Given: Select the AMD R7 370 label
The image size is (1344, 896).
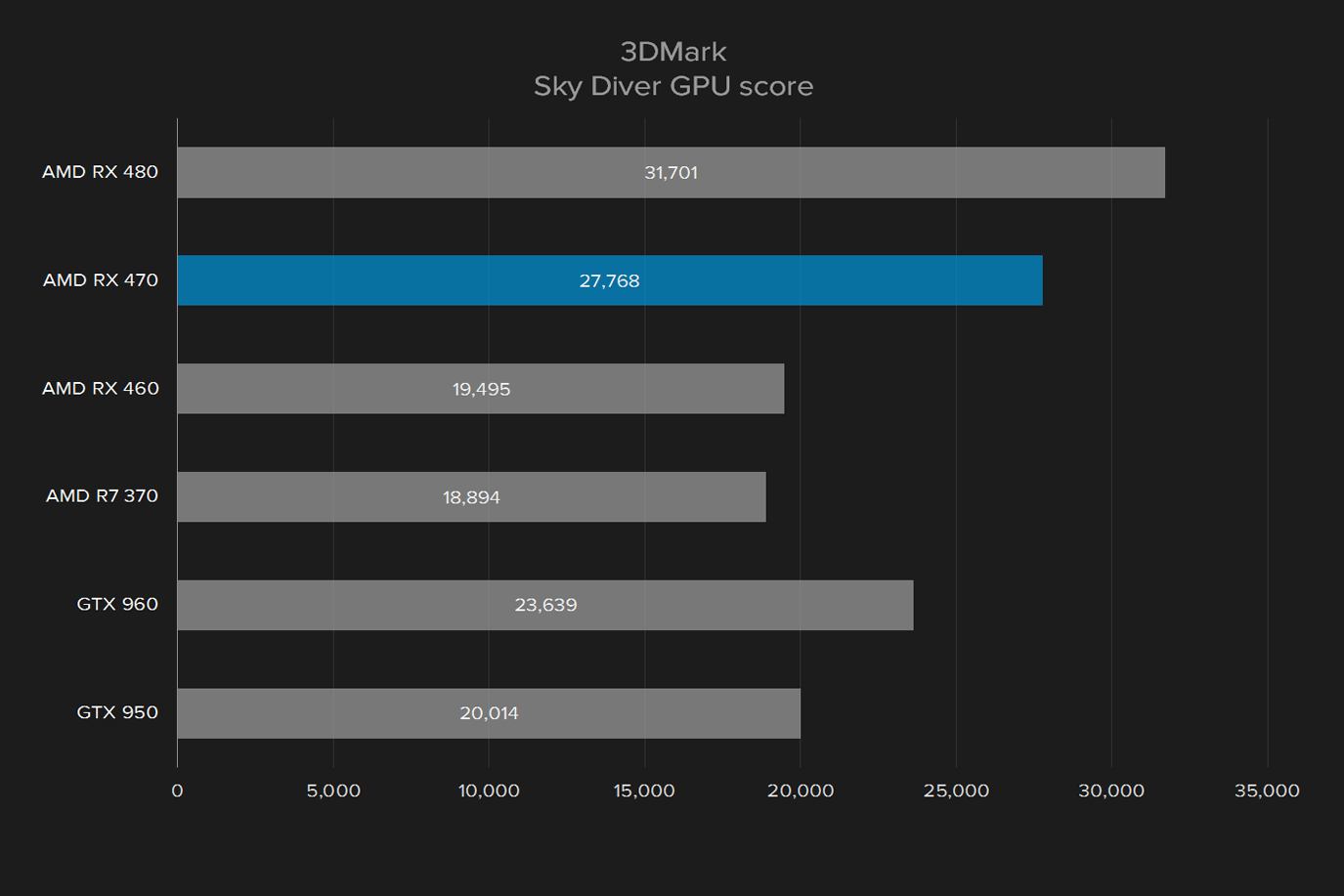Looking at the screenshot, I should (102, 495).
